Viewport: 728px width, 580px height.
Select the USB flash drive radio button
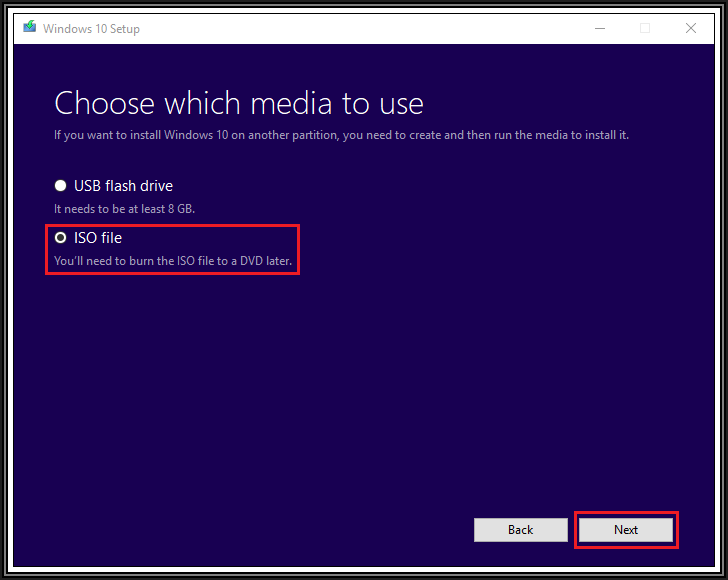(60, 186)
